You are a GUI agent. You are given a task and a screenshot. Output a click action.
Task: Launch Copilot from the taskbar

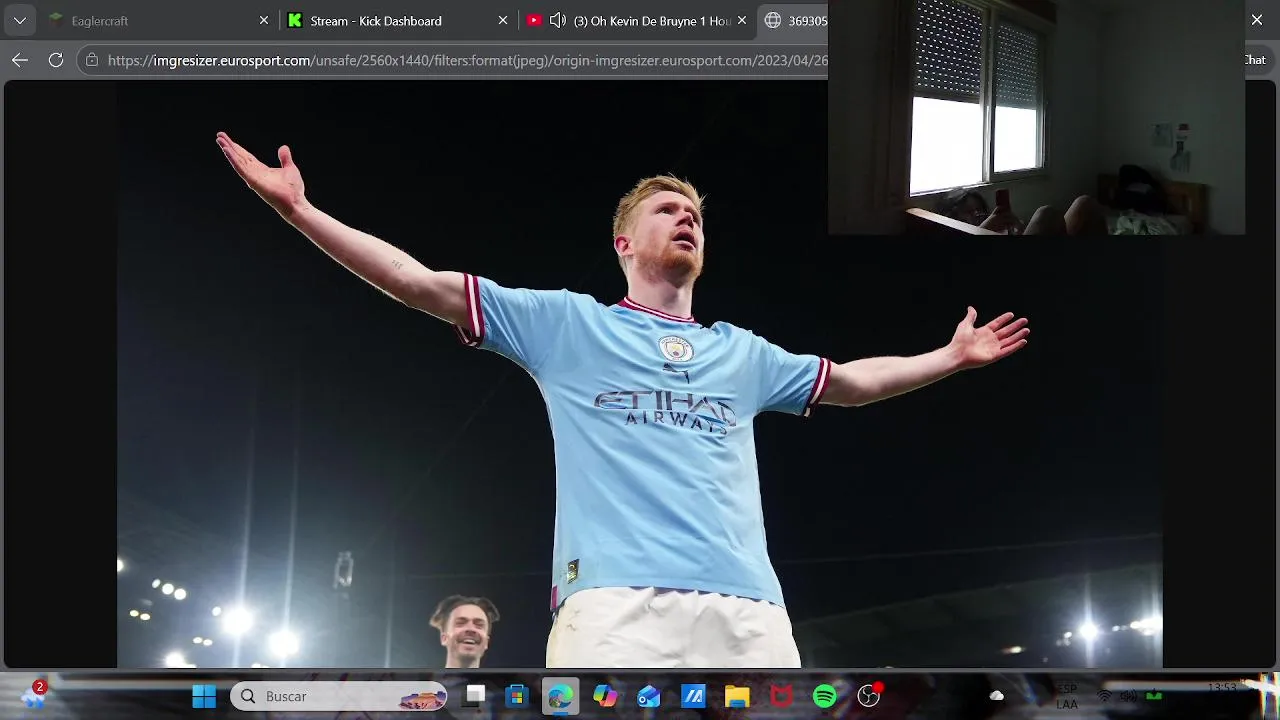coord(605,696)
